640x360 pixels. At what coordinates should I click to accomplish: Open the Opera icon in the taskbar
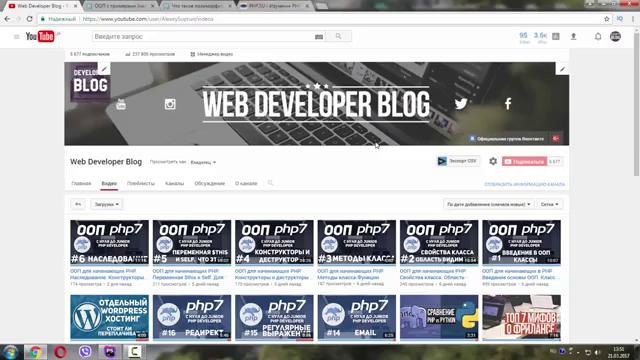(60, 352)
